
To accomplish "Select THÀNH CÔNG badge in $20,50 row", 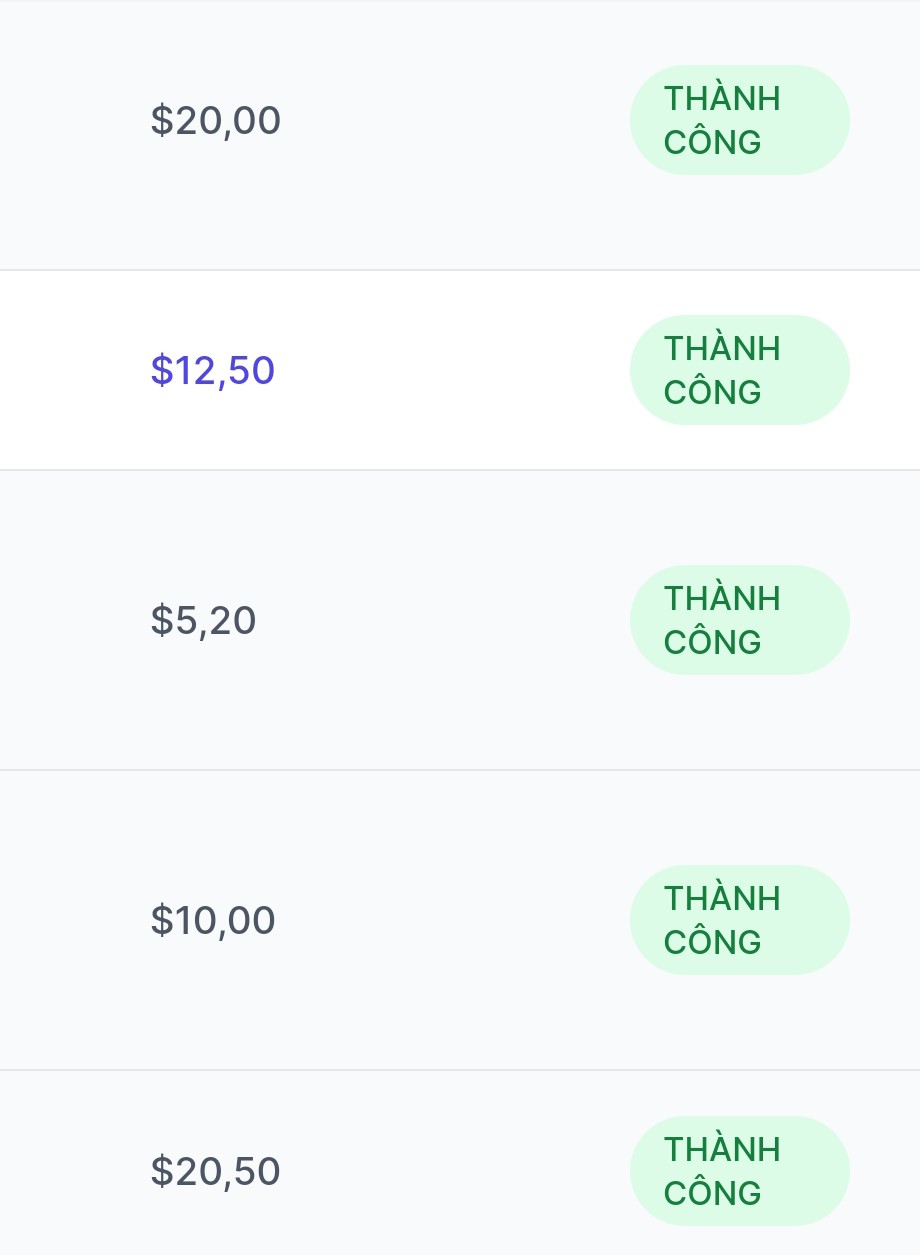I will click(x=739, y=1171).
